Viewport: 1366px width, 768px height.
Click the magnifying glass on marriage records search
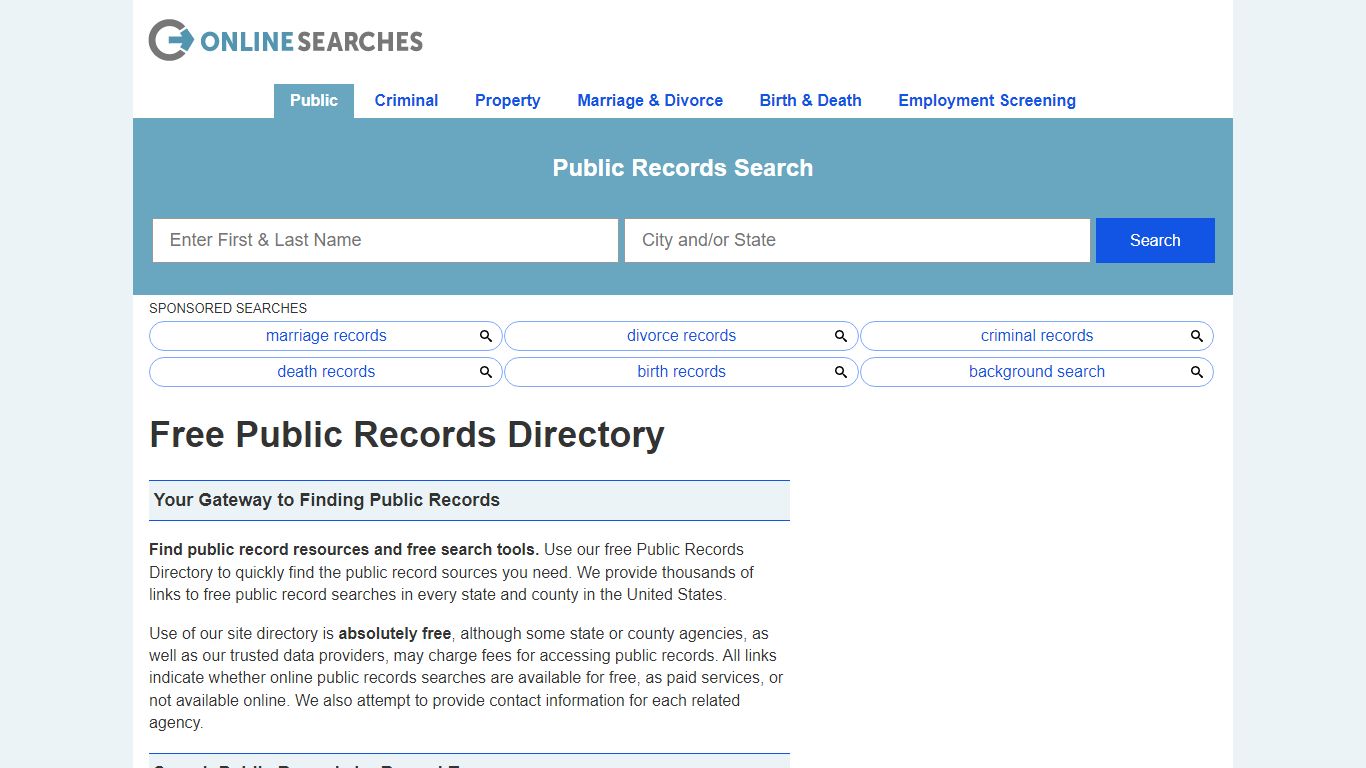[x=486, y=335]
